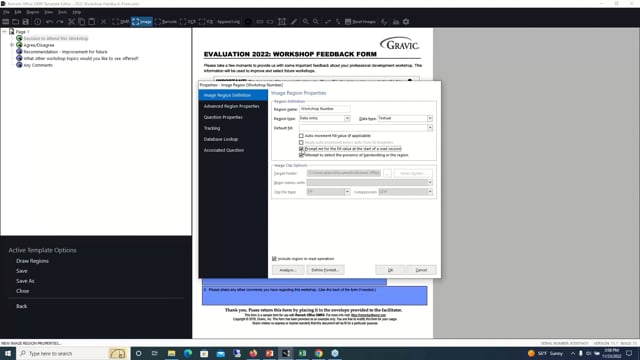640x360 pixels.
Task: Choose the Barcode region tool
Action: (166, 22)
